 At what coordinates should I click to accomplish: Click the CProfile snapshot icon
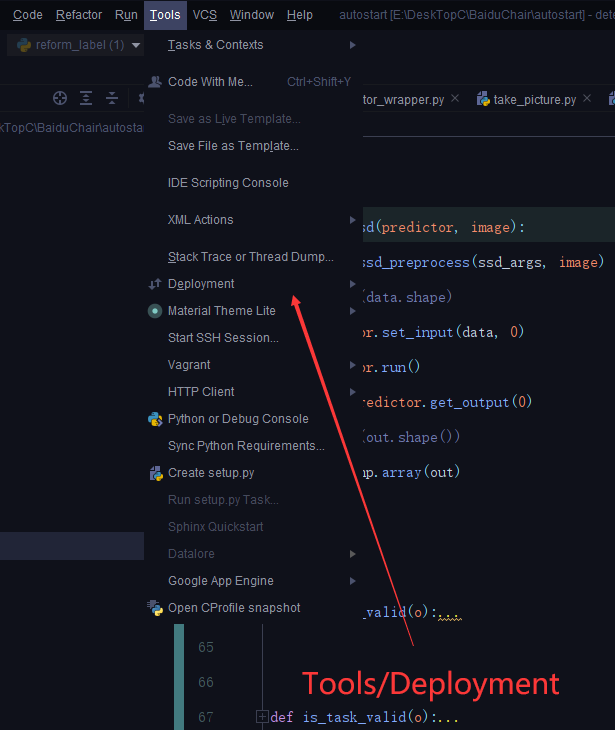point(155,608)
